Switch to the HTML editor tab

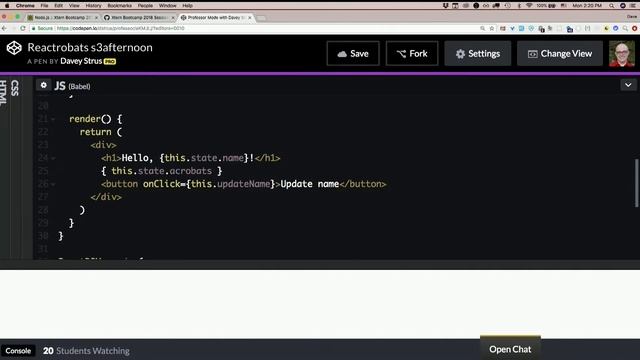[3, 92]
